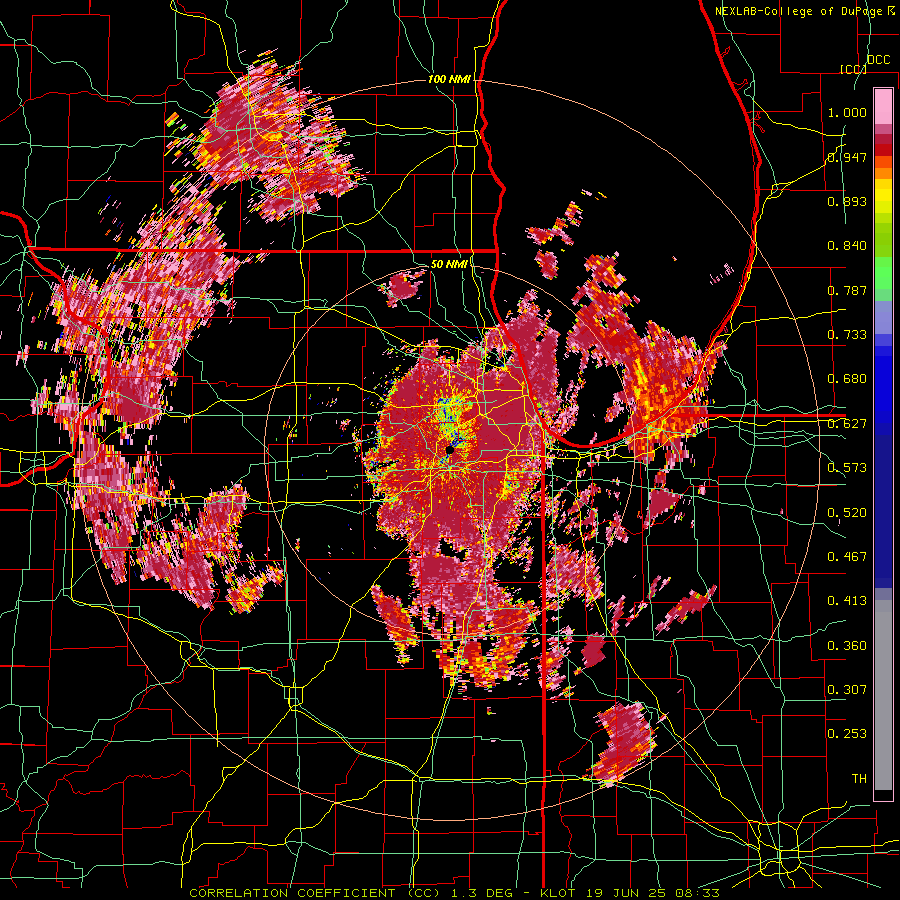Click the 0.893 scale value

[847, 201]
